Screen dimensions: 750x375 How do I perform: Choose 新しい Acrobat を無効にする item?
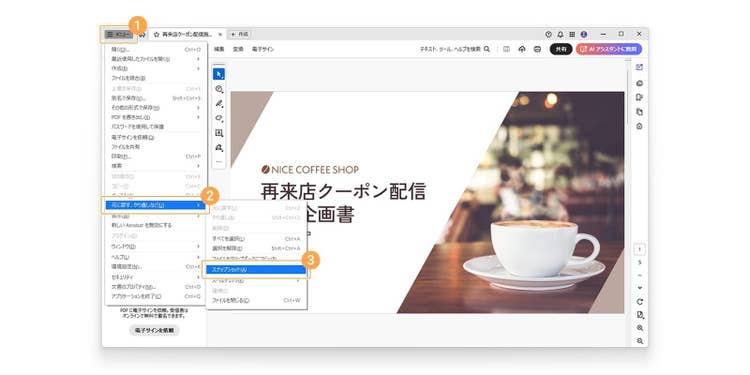click(x=155, y=225)
